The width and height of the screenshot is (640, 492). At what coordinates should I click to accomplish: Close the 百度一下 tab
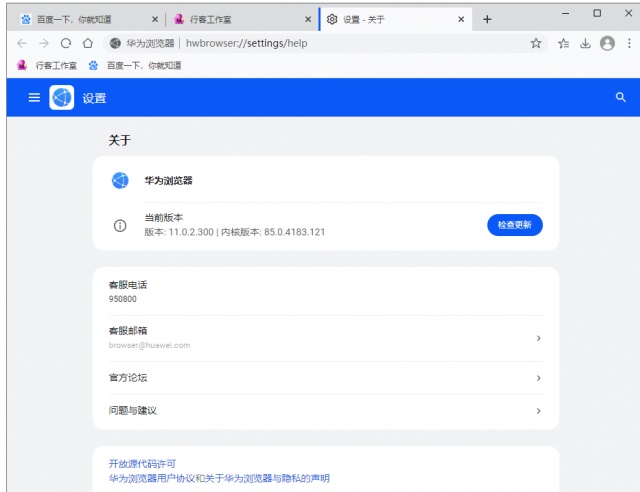click(155, 19)
